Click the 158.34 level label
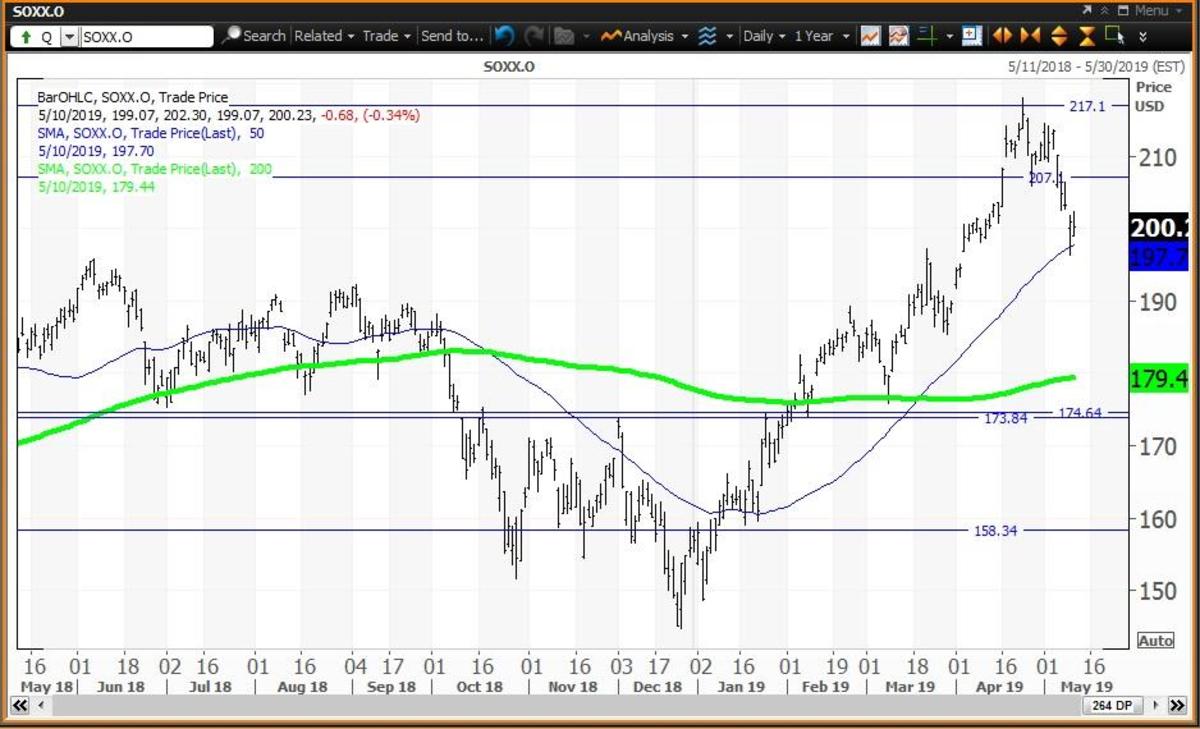Viewport: 1200px width, 729px height. click(x=995, y=531)
